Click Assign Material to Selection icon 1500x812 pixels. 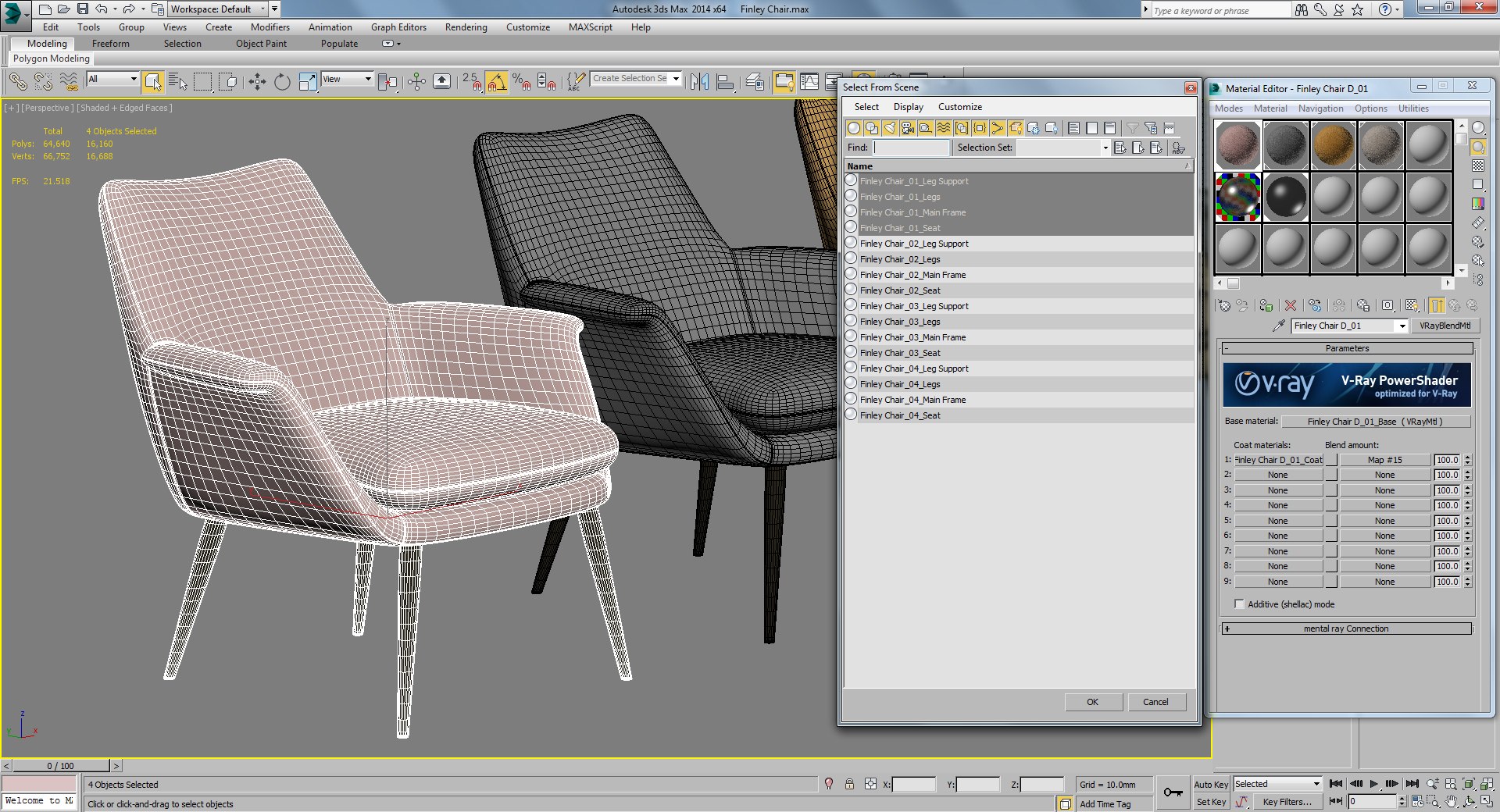[x=1266, y=305]
